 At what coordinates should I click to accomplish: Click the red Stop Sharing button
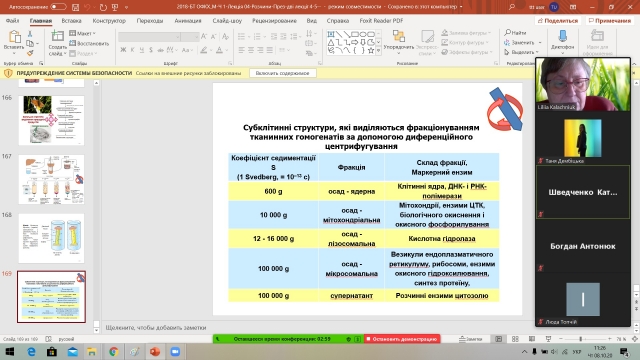[402, 339]
